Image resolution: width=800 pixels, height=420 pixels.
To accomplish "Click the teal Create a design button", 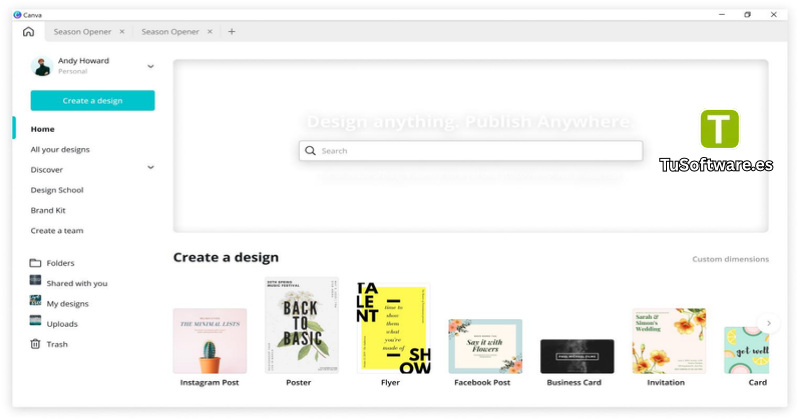I will click(92, 101).
